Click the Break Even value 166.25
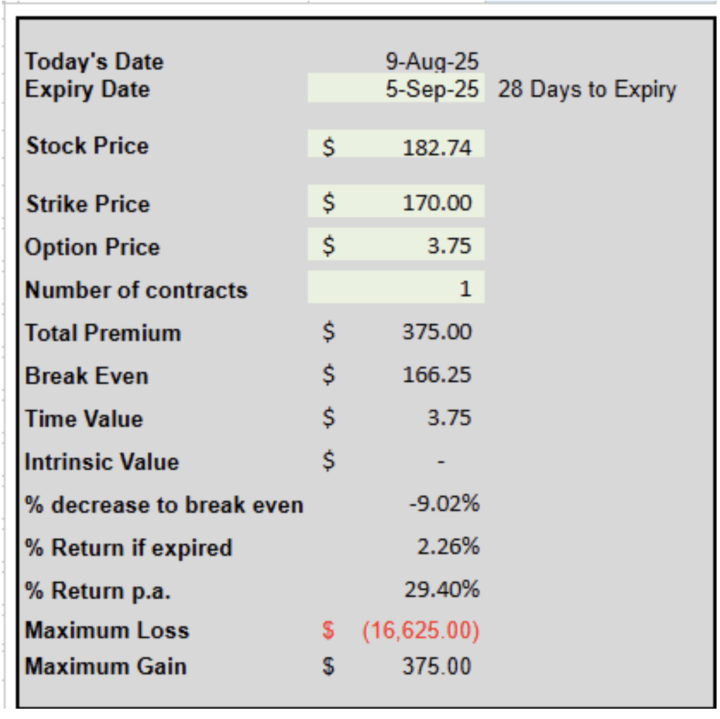720x719 pixels. tap(396, 374)
